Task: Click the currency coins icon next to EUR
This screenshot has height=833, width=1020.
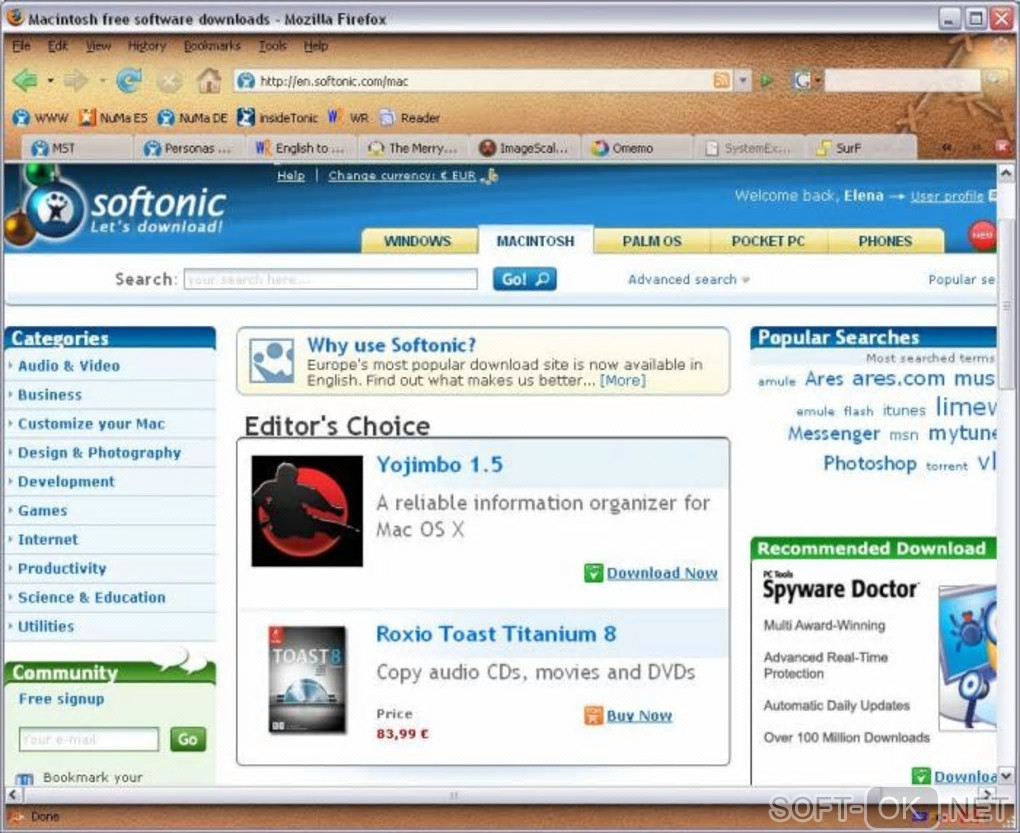Action: point(490,176)
